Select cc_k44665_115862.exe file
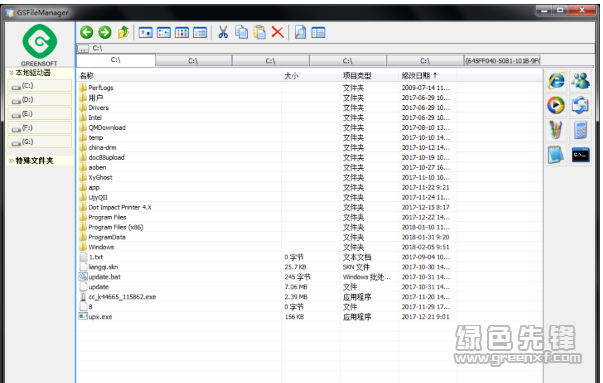The width and height of the screenshot is (603, 383). click(122, 297)
